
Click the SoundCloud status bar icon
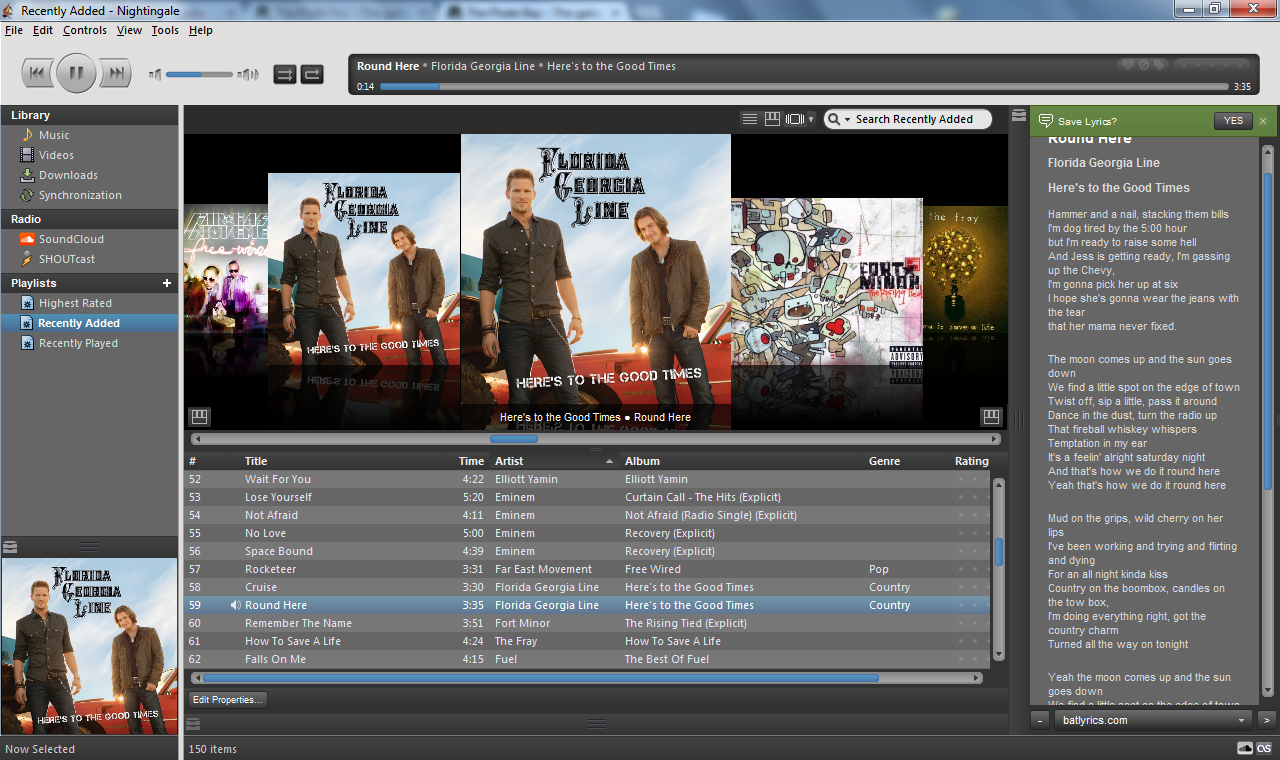tap(1245, 748)
